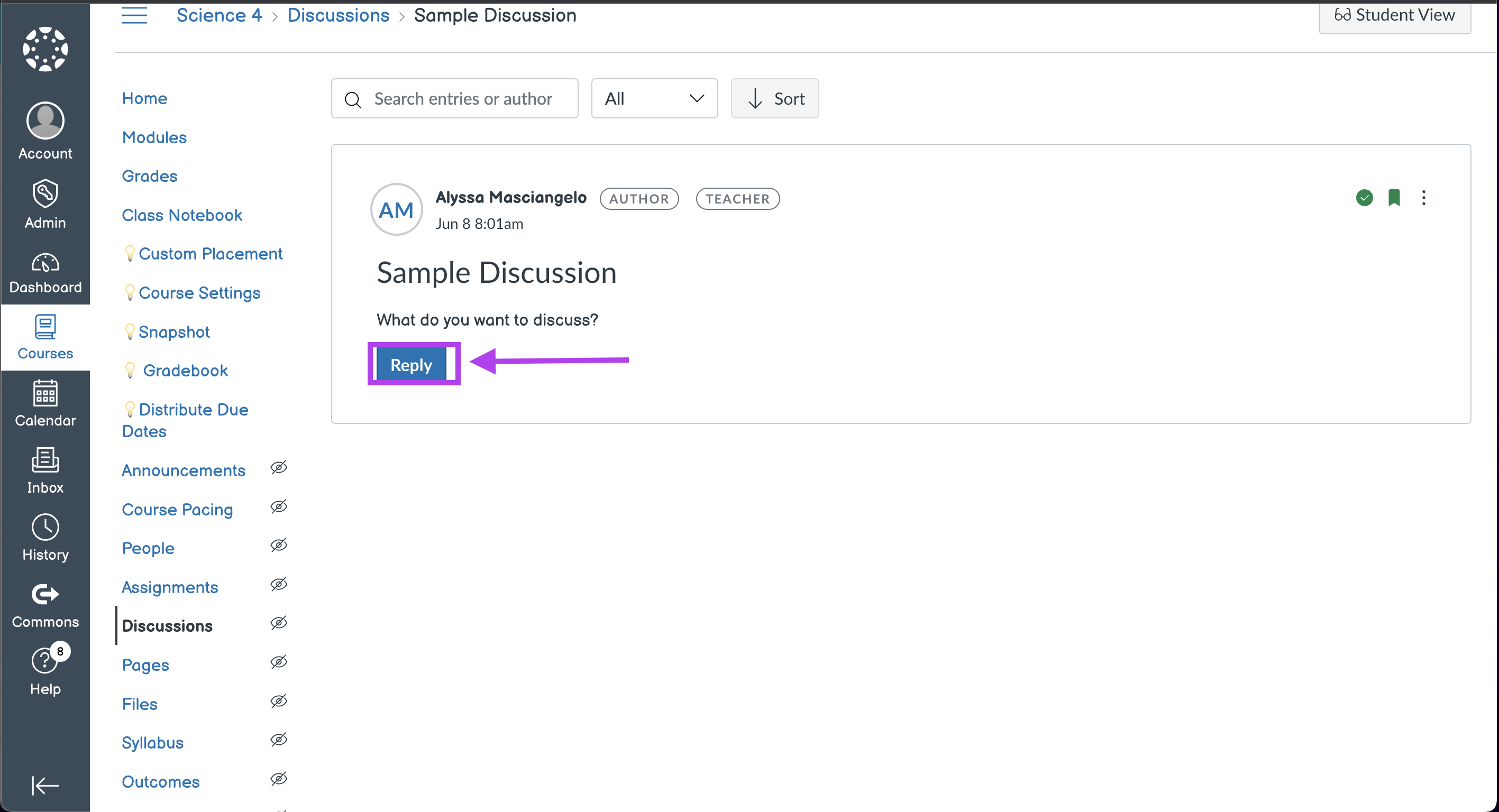Open the Pages link
The height and width of the screenshot is (812, 1499).
pyautogui.click(x=145, y=665)
